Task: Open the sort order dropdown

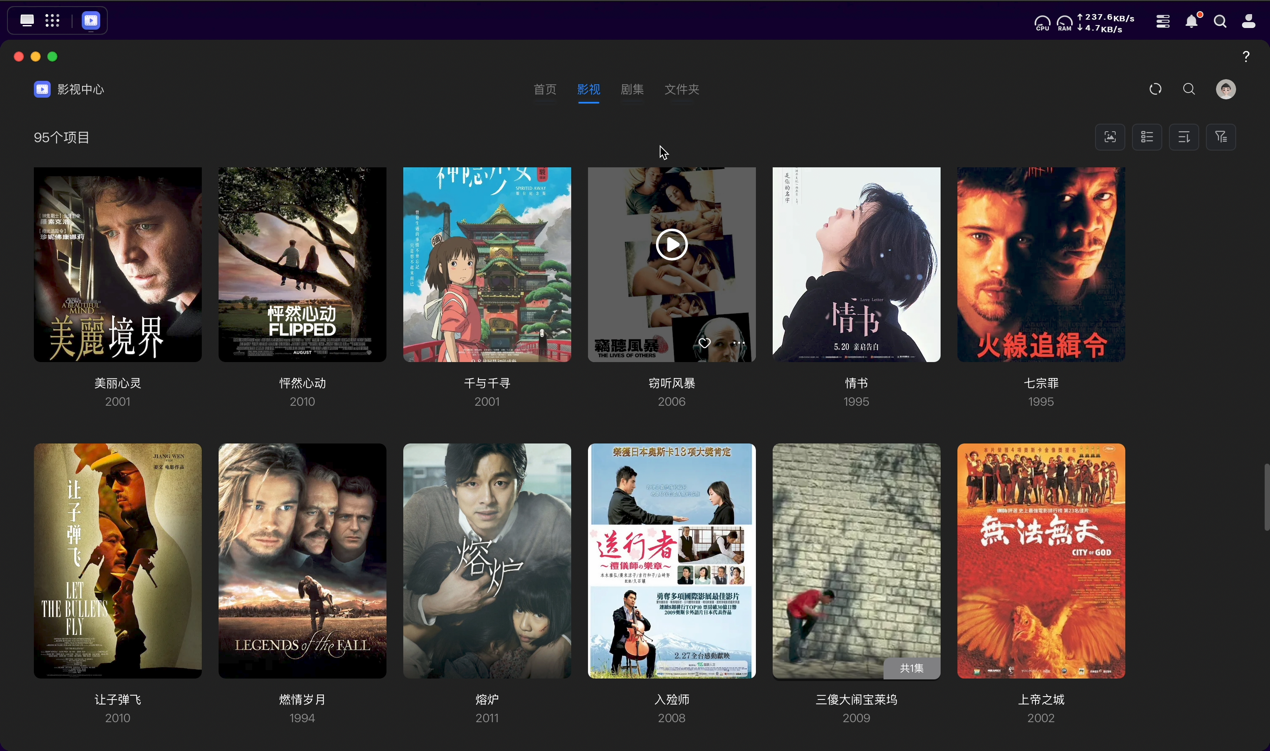Action: (1184, 137)
